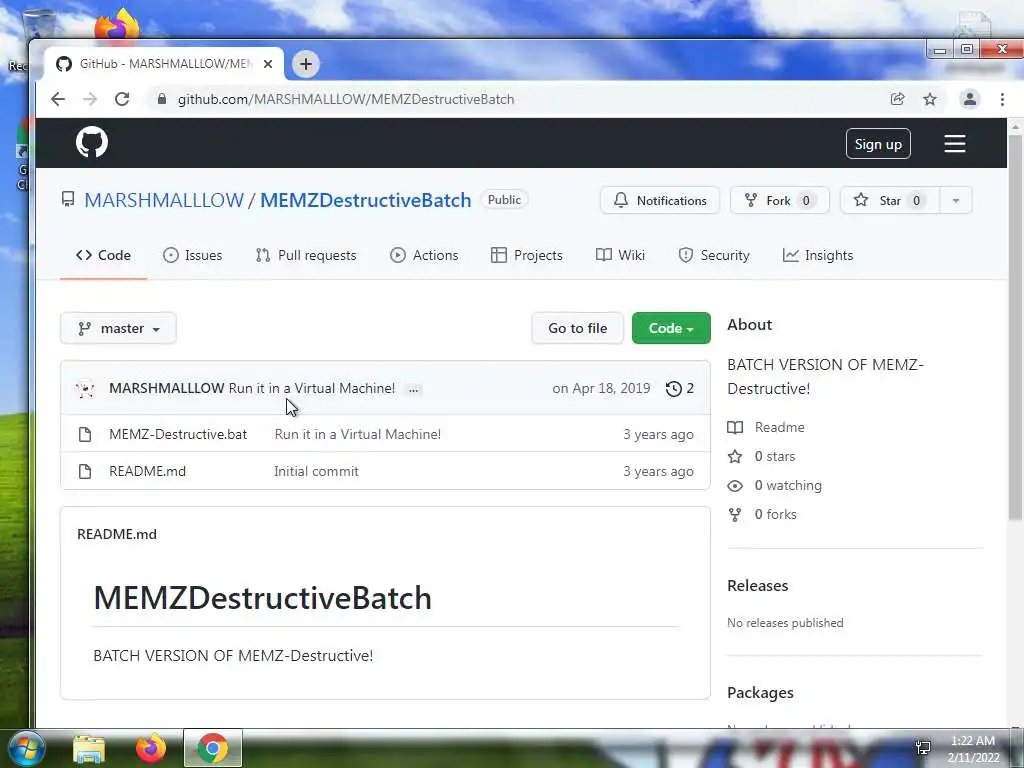Viewport: 1024px width, 768px height.
Task: Click the Initial commit message link
Action: pos(316,472)
